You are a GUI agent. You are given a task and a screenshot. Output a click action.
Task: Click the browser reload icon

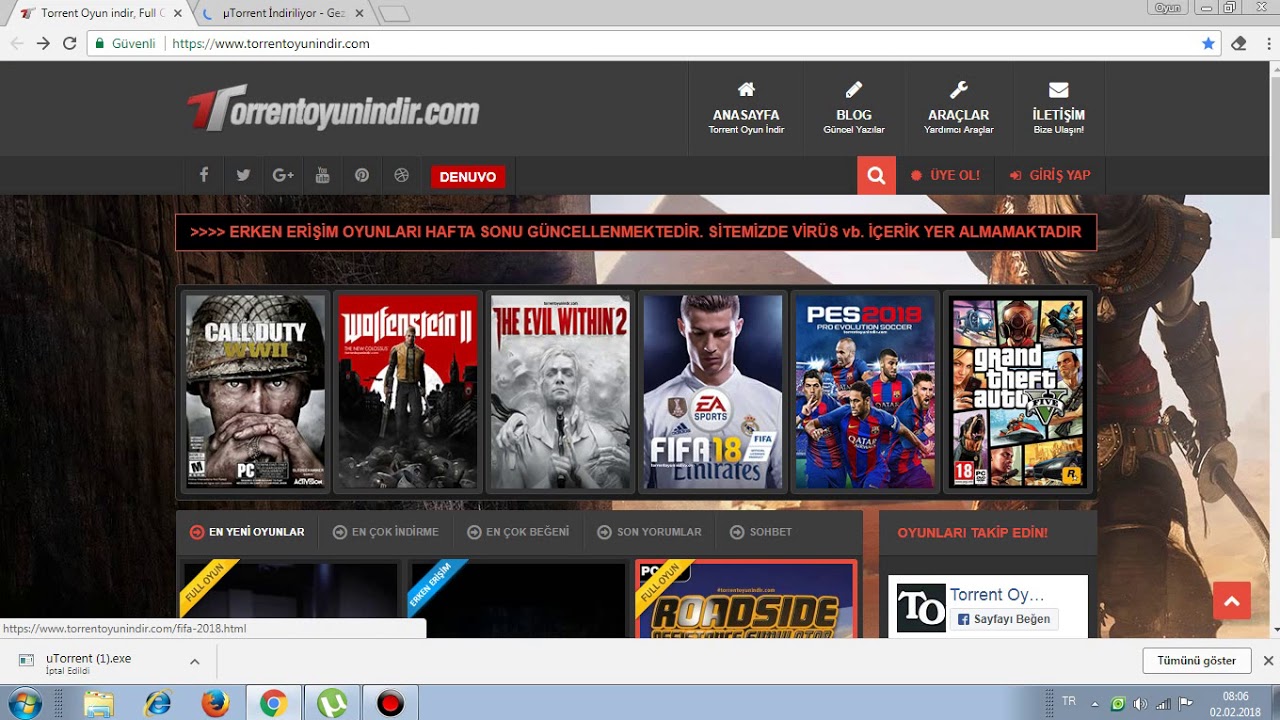69,43
